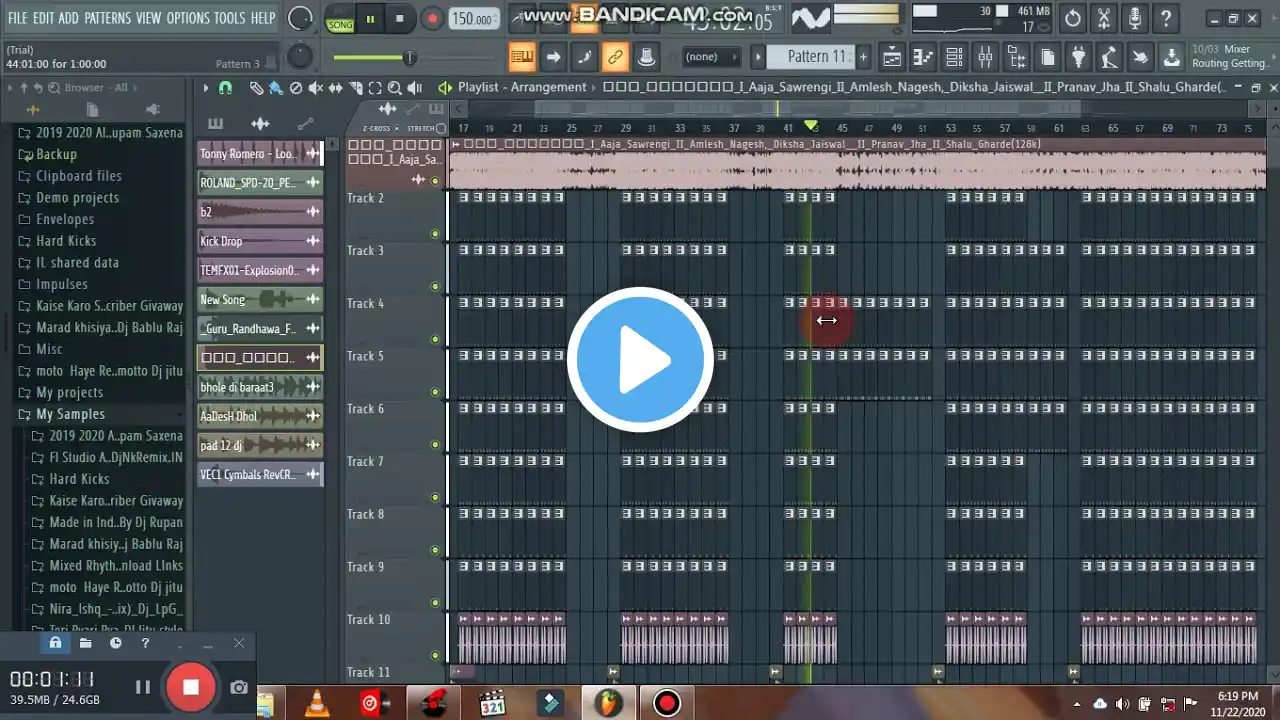Open the PATTERNS menu

tap(107, 18)
